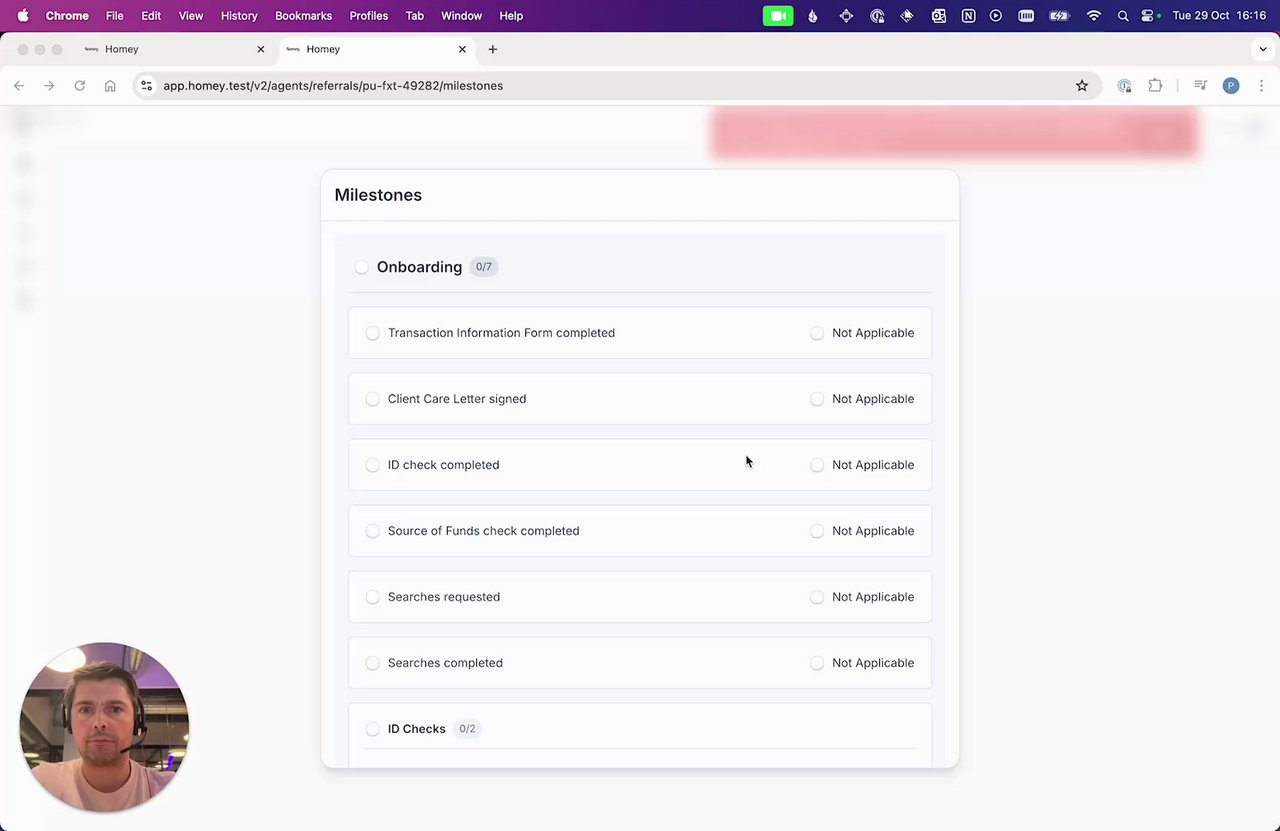Click the Onboarding 0/7 progress badge
This screenshot has height=831, width=1280.
[484, 267]
